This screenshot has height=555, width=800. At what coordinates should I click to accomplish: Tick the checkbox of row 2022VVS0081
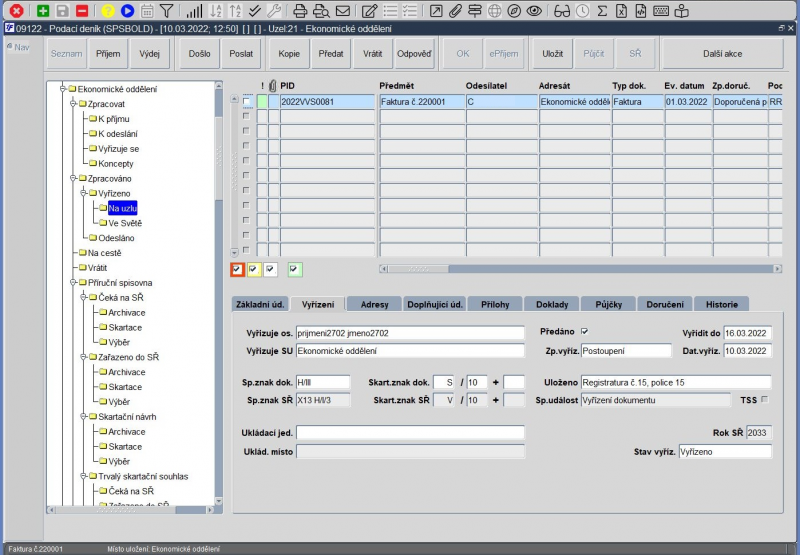[x=247, y=102]
